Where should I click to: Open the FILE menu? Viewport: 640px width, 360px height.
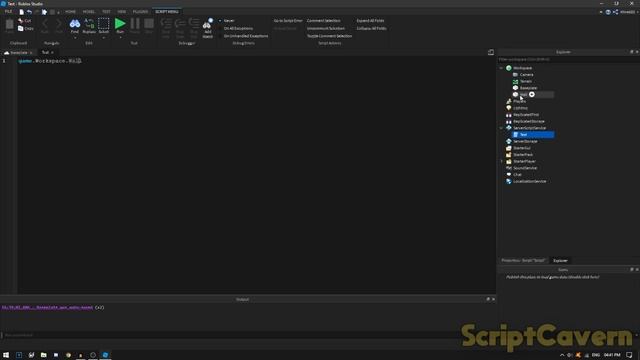8,12
